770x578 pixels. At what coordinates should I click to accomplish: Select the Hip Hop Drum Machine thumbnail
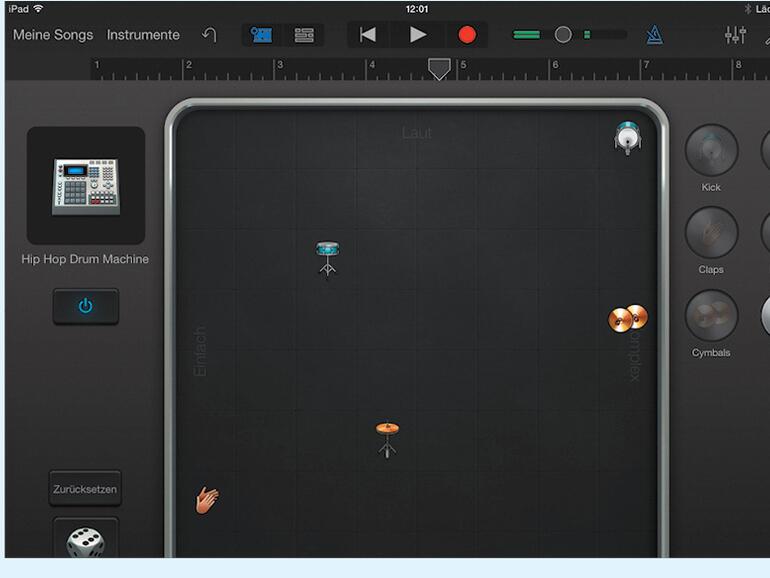[x=86, y=186]
